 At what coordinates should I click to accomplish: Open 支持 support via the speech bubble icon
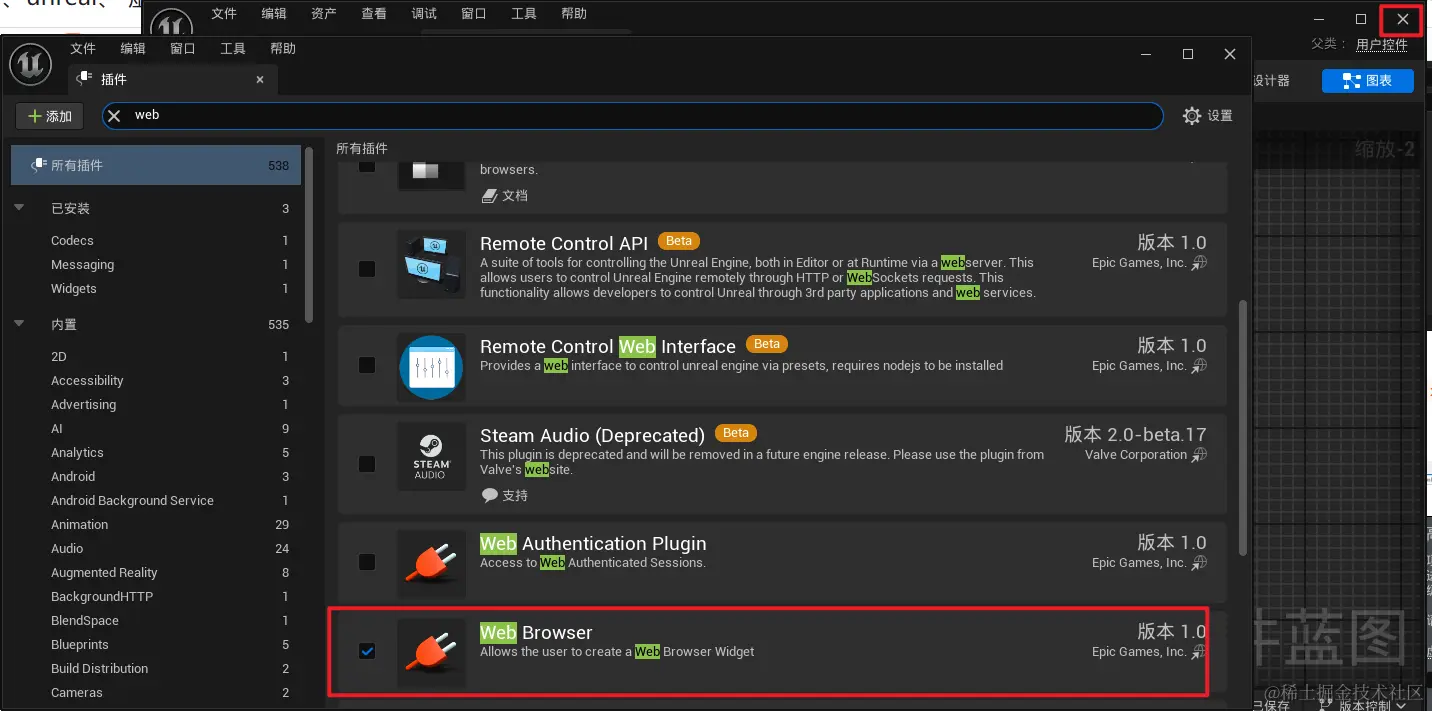489,494
